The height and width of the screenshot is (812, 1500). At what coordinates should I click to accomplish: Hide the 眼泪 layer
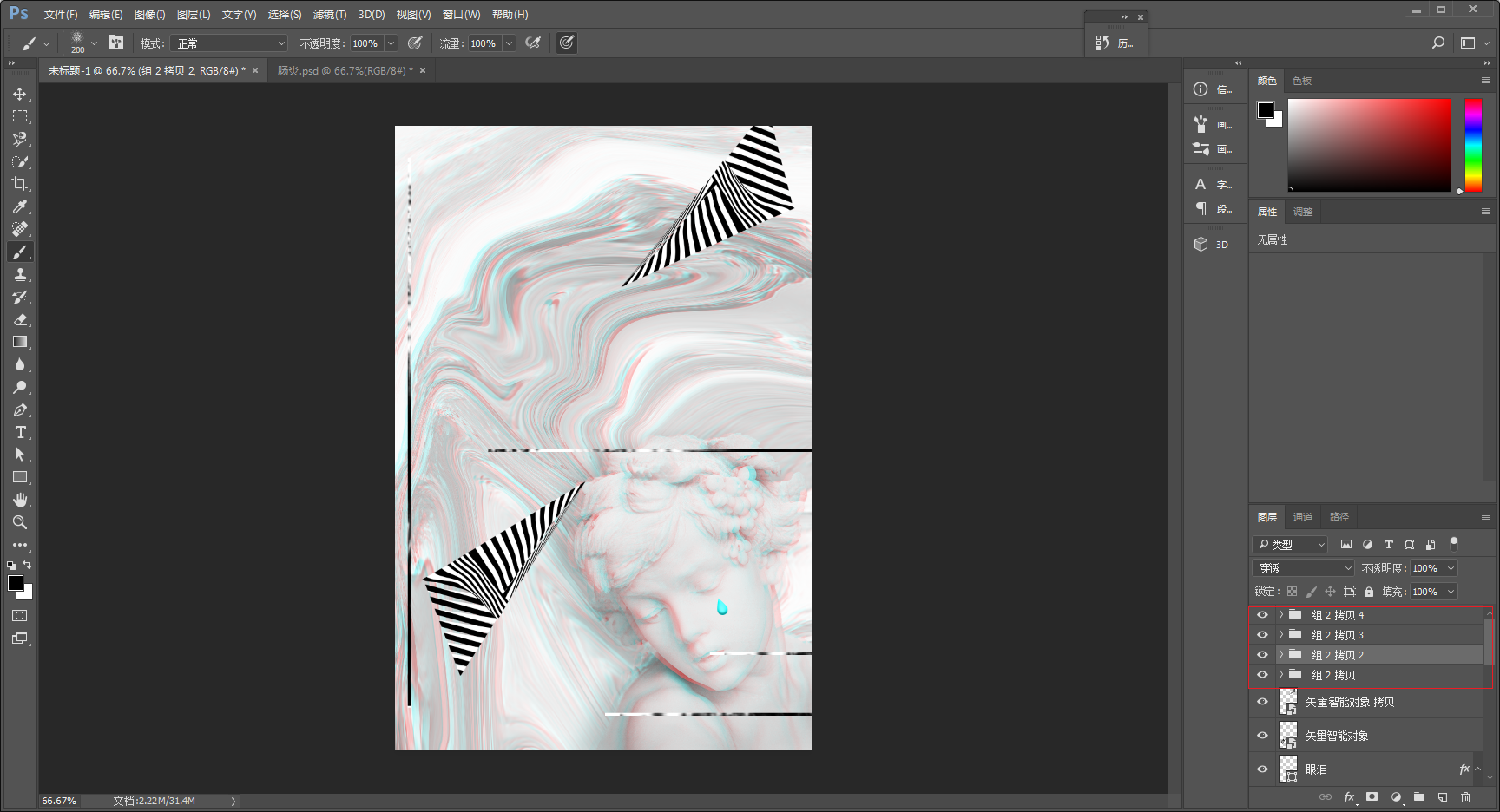click(x=1262, y=769)
